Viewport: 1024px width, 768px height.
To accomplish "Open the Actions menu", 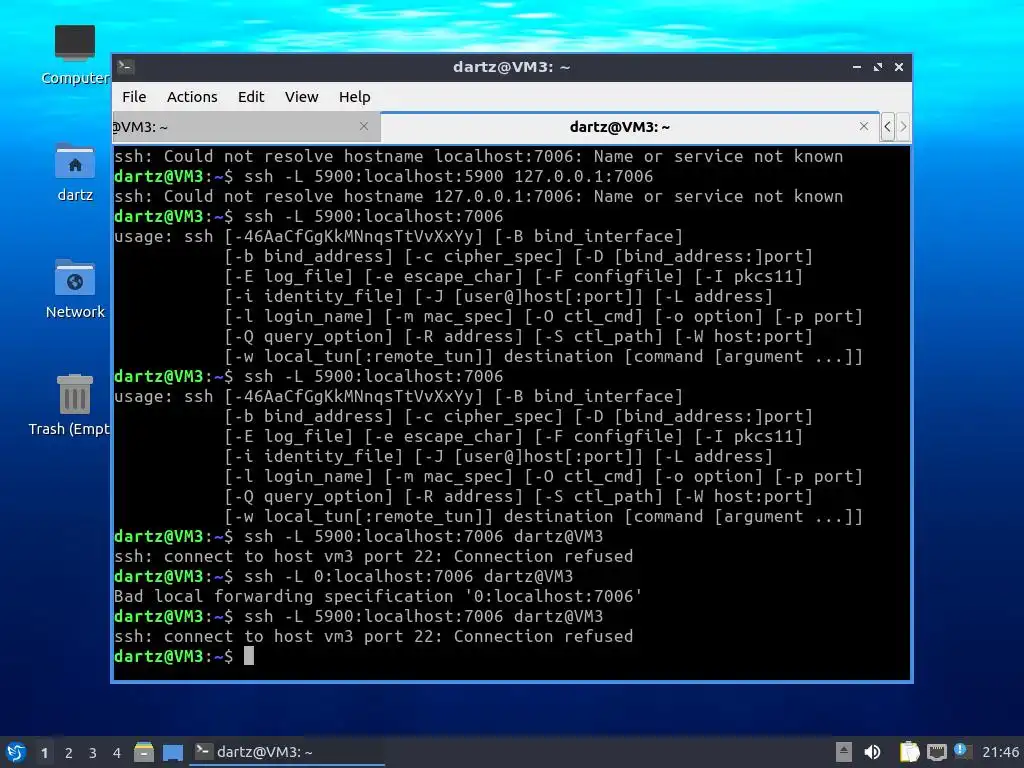I will click(x=192, y=97).
